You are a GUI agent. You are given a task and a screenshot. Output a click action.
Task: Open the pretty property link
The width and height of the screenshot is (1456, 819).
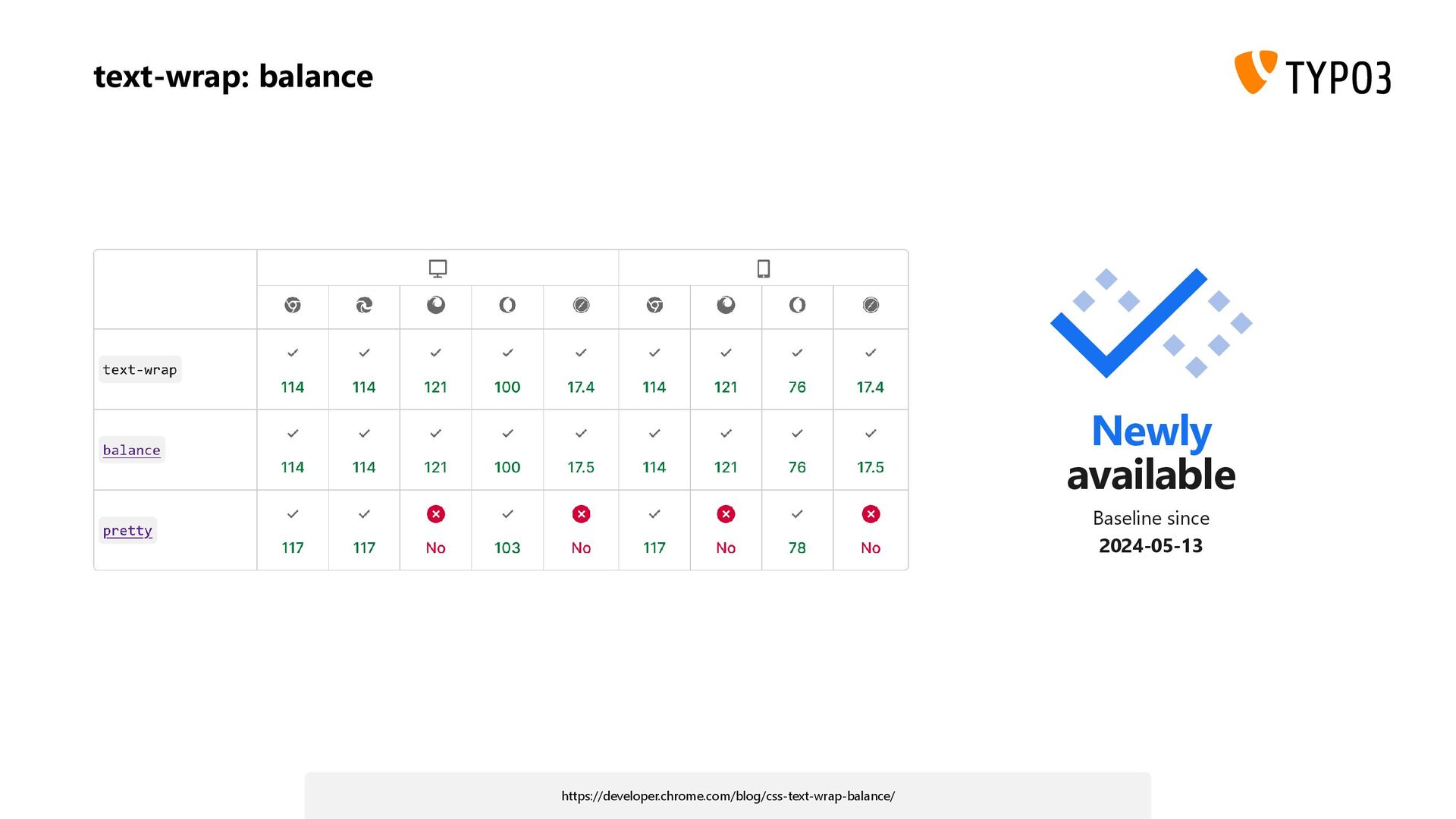(x=127, y=530)
